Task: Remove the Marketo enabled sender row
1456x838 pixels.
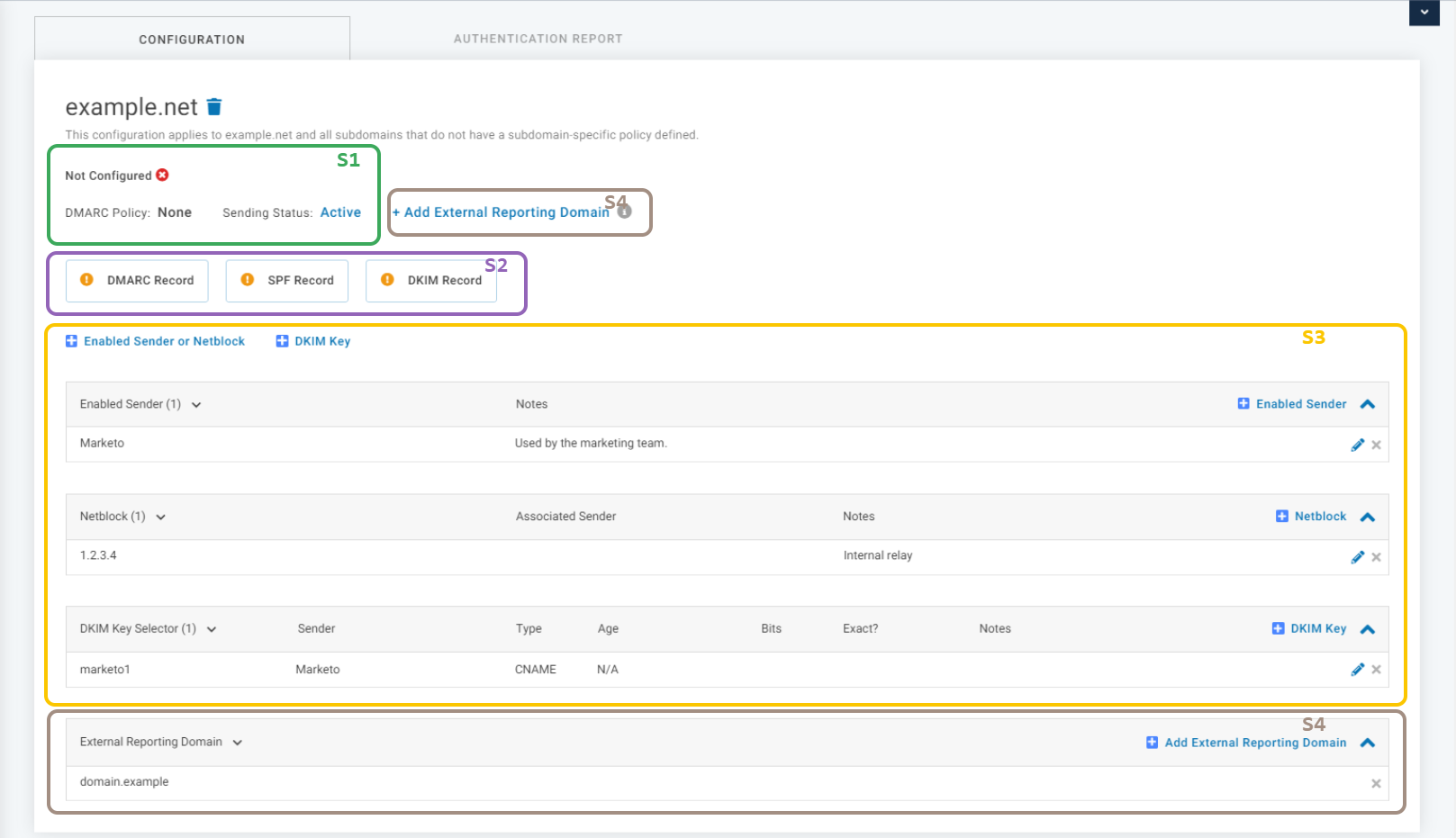Action: coord(1376,445)
